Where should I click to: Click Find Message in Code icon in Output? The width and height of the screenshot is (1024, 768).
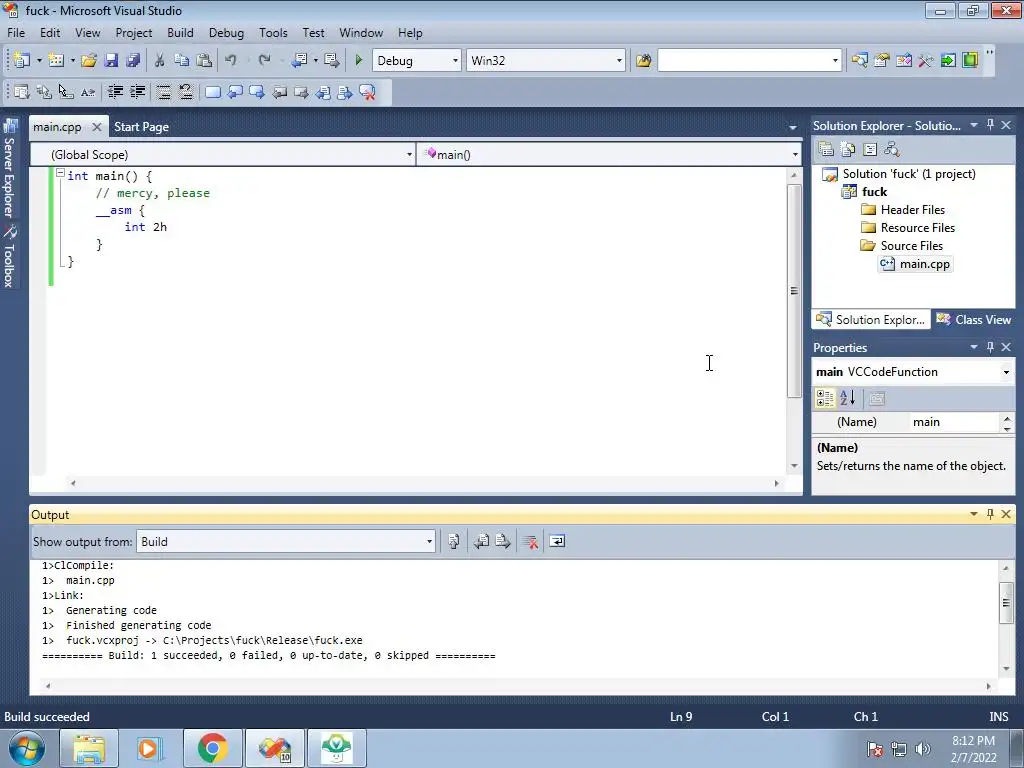pyautogui.click(x=454, y=541)
